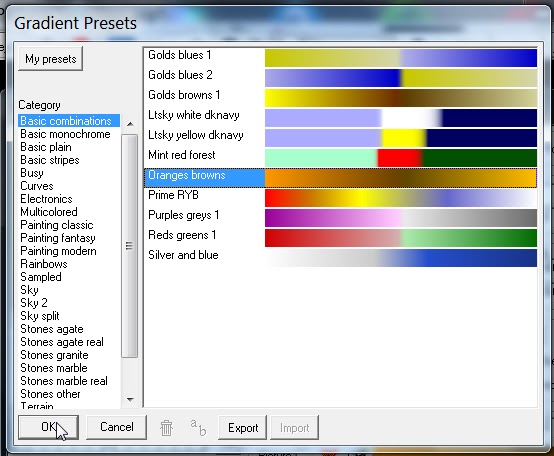Select the Electronics category

pos(46,199)
